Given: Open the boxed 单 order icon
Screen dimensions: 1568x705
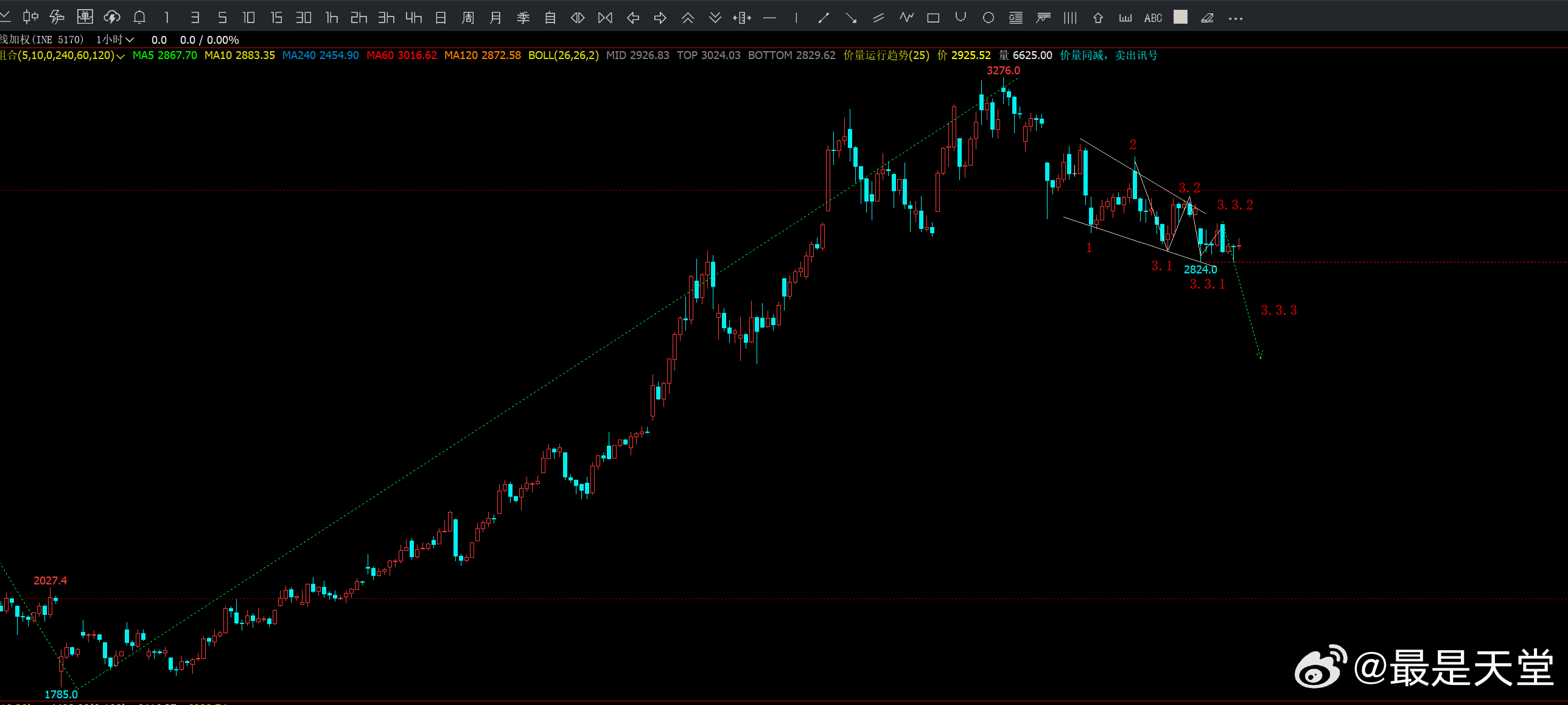Looking at the screenshot, I should click(85, 17).
